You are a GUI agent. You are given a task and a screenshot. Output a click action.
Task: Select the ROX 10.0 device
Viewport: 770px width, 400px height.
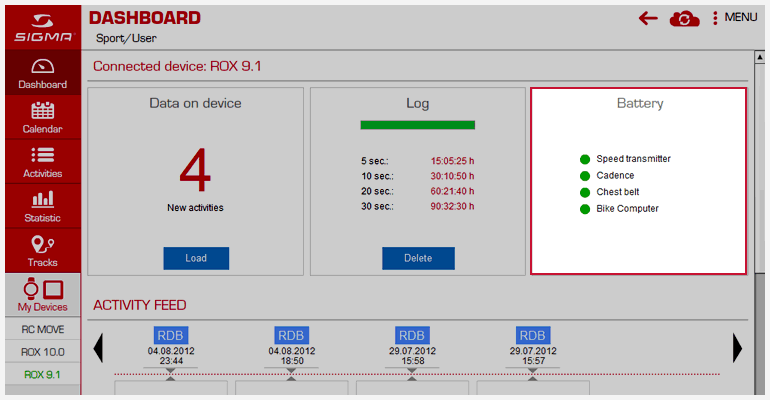coord(43,351)
